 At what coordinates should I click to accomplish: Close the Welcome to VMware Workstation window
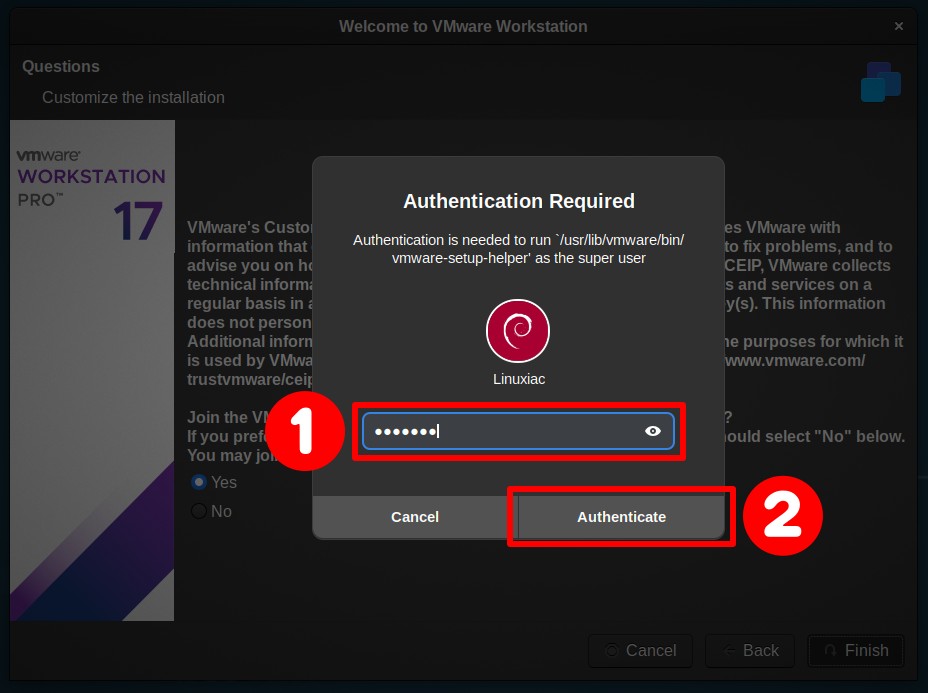pyautogui.click(x=898, y=26)
